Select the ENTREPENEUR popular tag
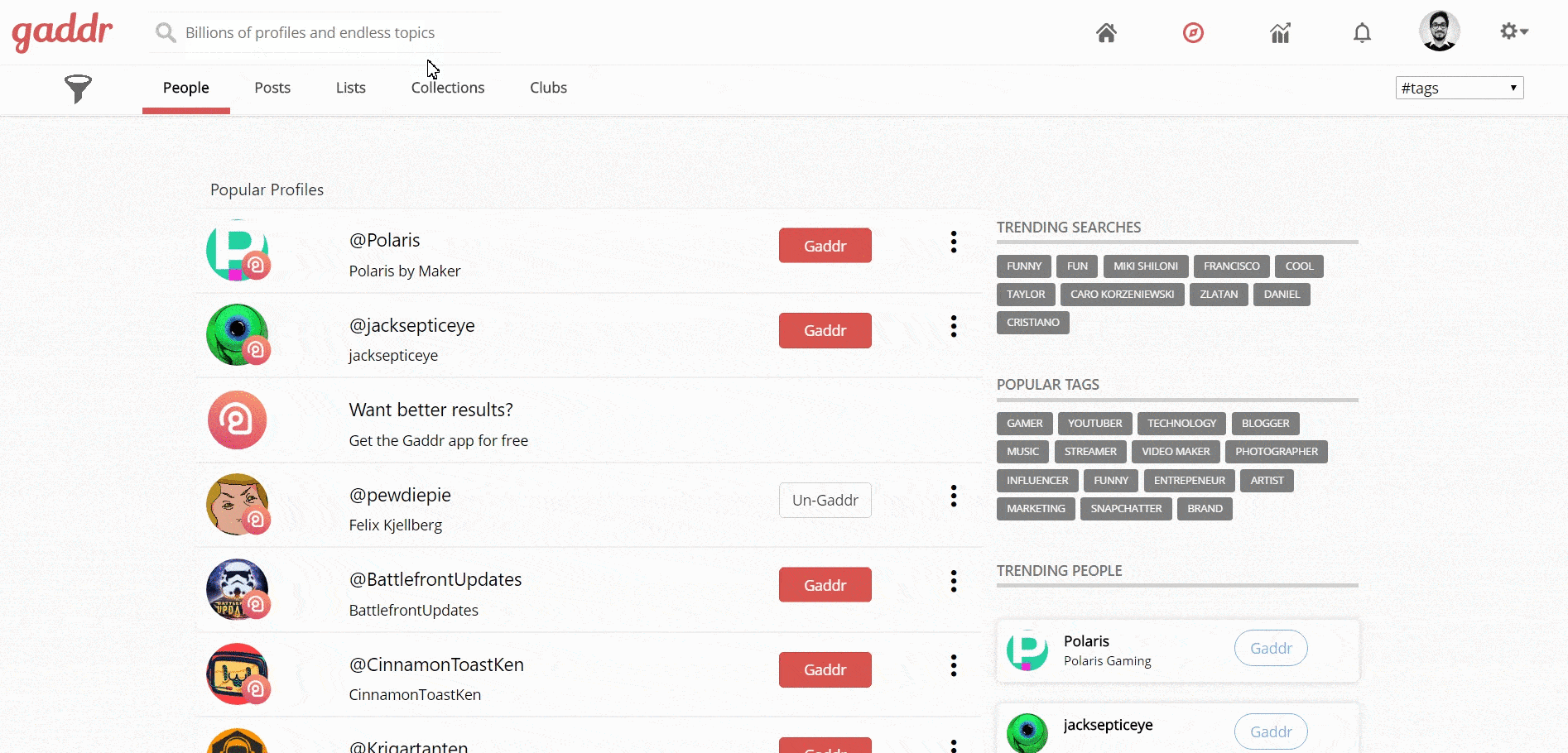 click(1190, 481)
